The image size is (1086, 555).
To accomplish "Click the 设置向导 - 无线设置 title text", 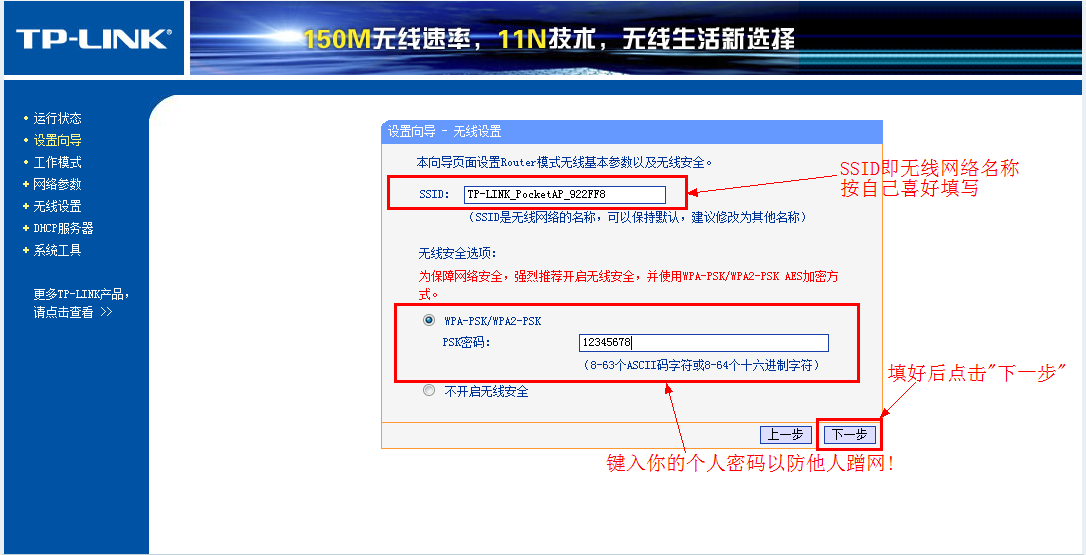I will point(444,132).
